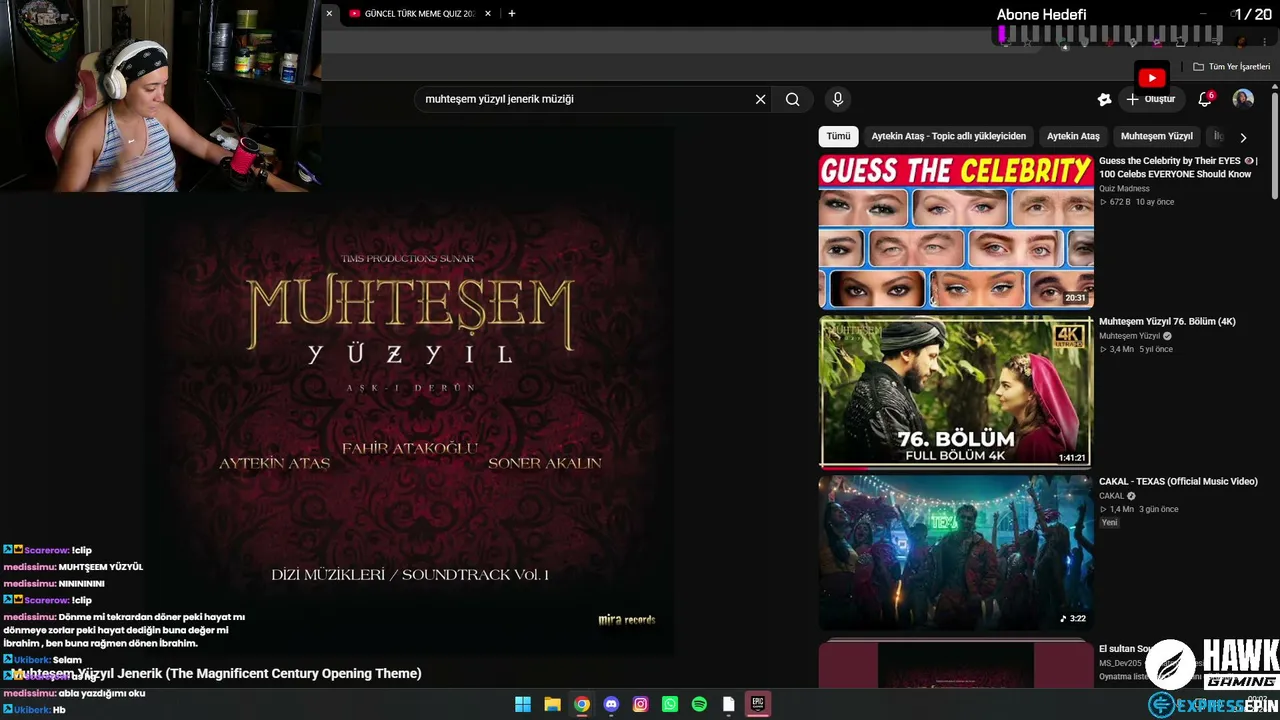Screen dimensions: 1280x720
Task: Close the leftmost partially hidden browser tab
Action: (329, 14)
